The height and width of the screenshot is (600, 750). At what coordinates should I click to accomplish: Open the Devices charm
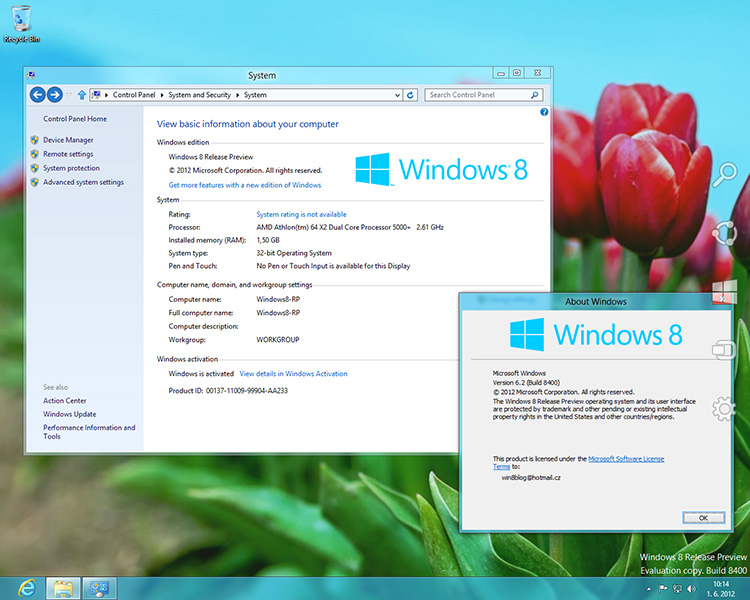point(724,349)
